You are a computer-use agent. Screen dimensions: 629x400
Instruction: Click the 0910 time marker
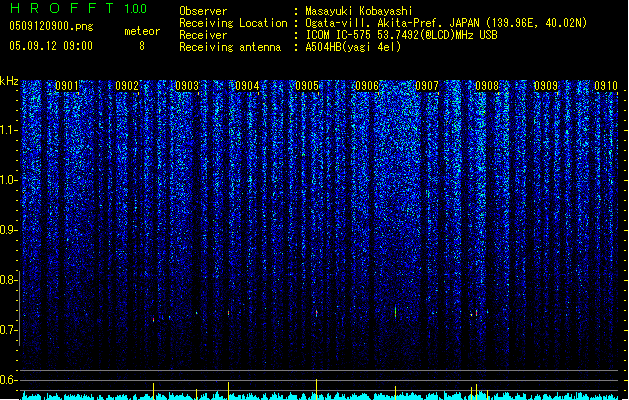pos(606,86)
